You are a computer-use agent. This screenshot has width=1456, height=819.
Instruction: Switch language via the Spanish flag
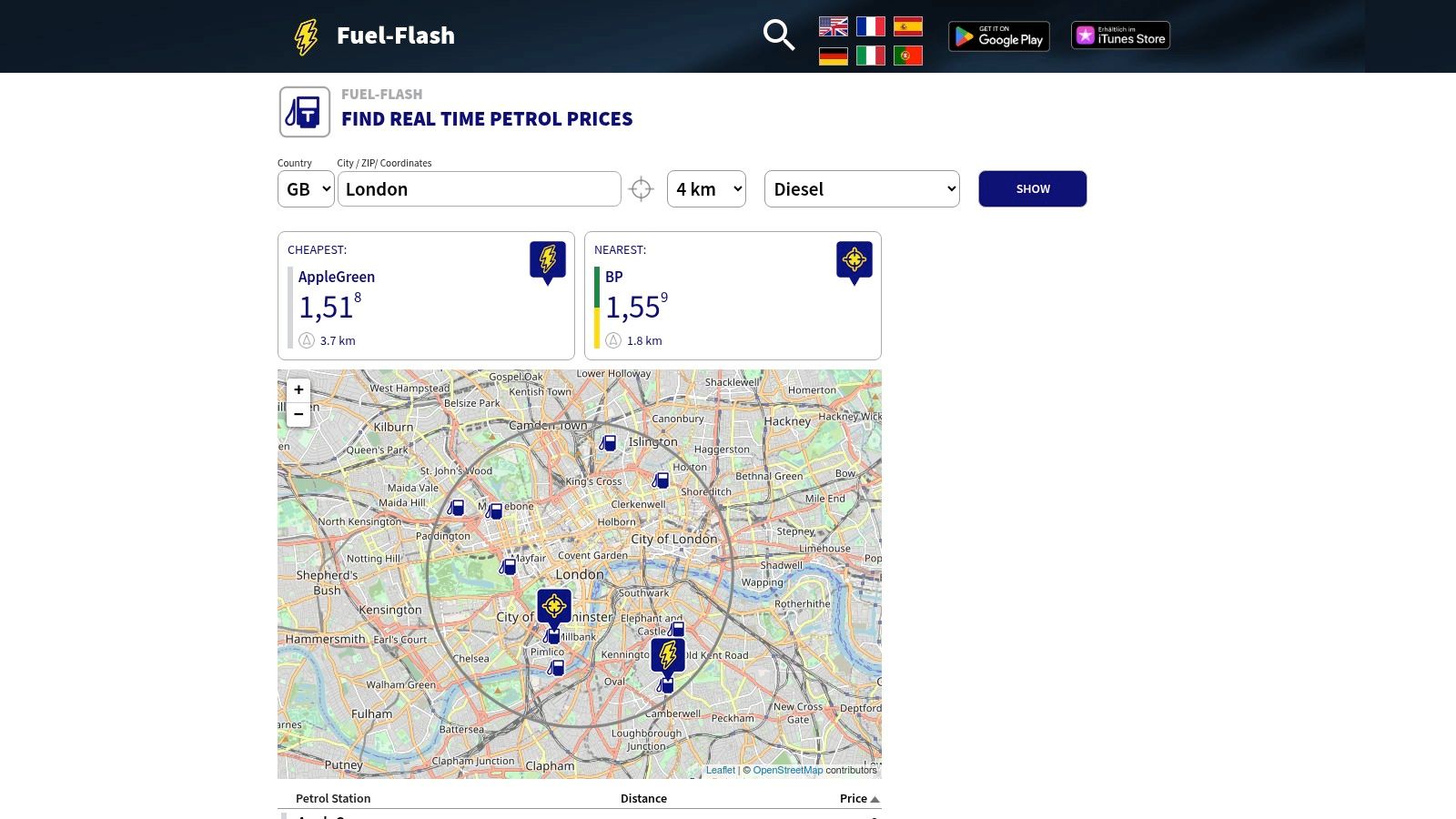pos(908,26)
